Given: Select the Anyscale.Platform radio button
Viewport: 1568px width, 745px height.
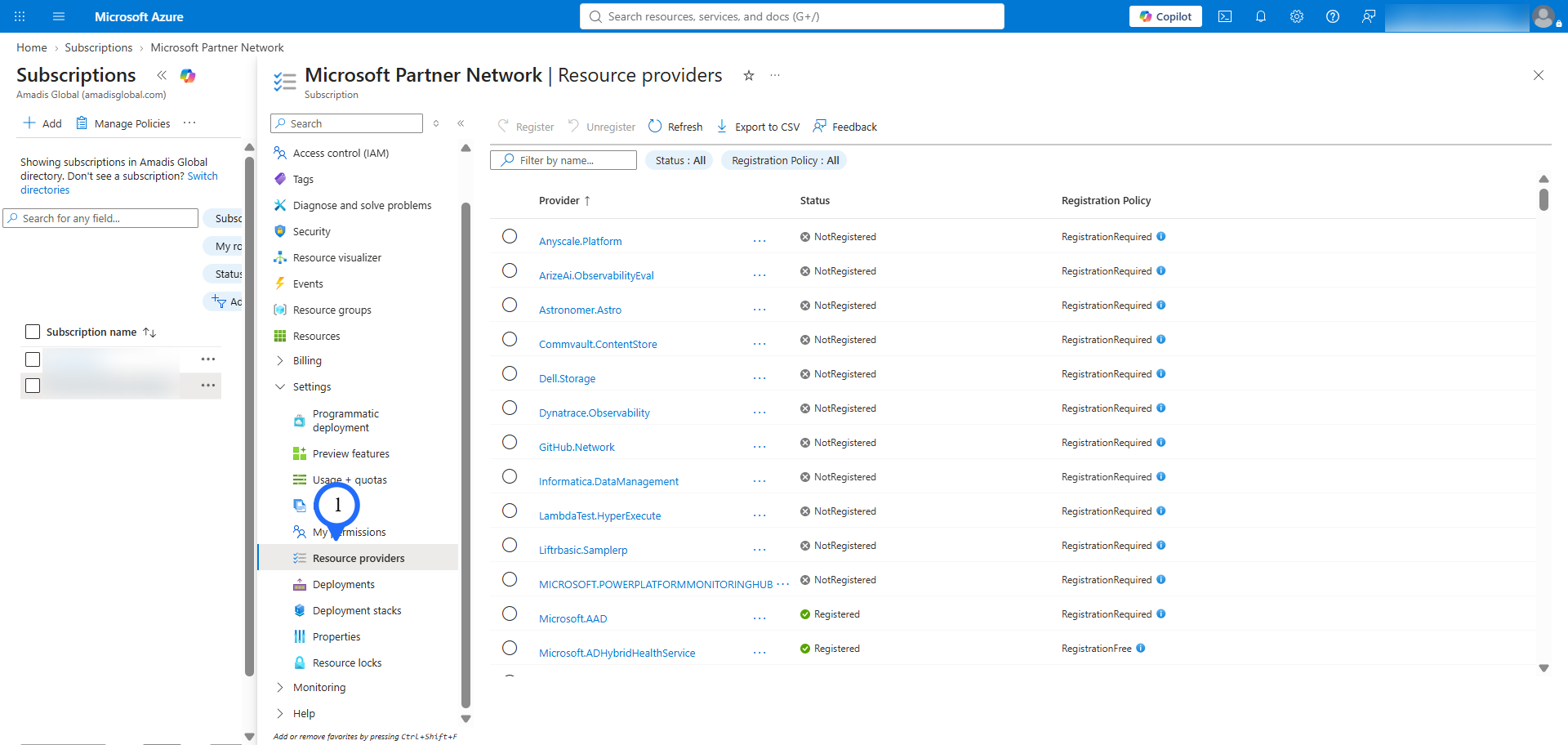Looking at the screenshot, I should tap(510, 236).
